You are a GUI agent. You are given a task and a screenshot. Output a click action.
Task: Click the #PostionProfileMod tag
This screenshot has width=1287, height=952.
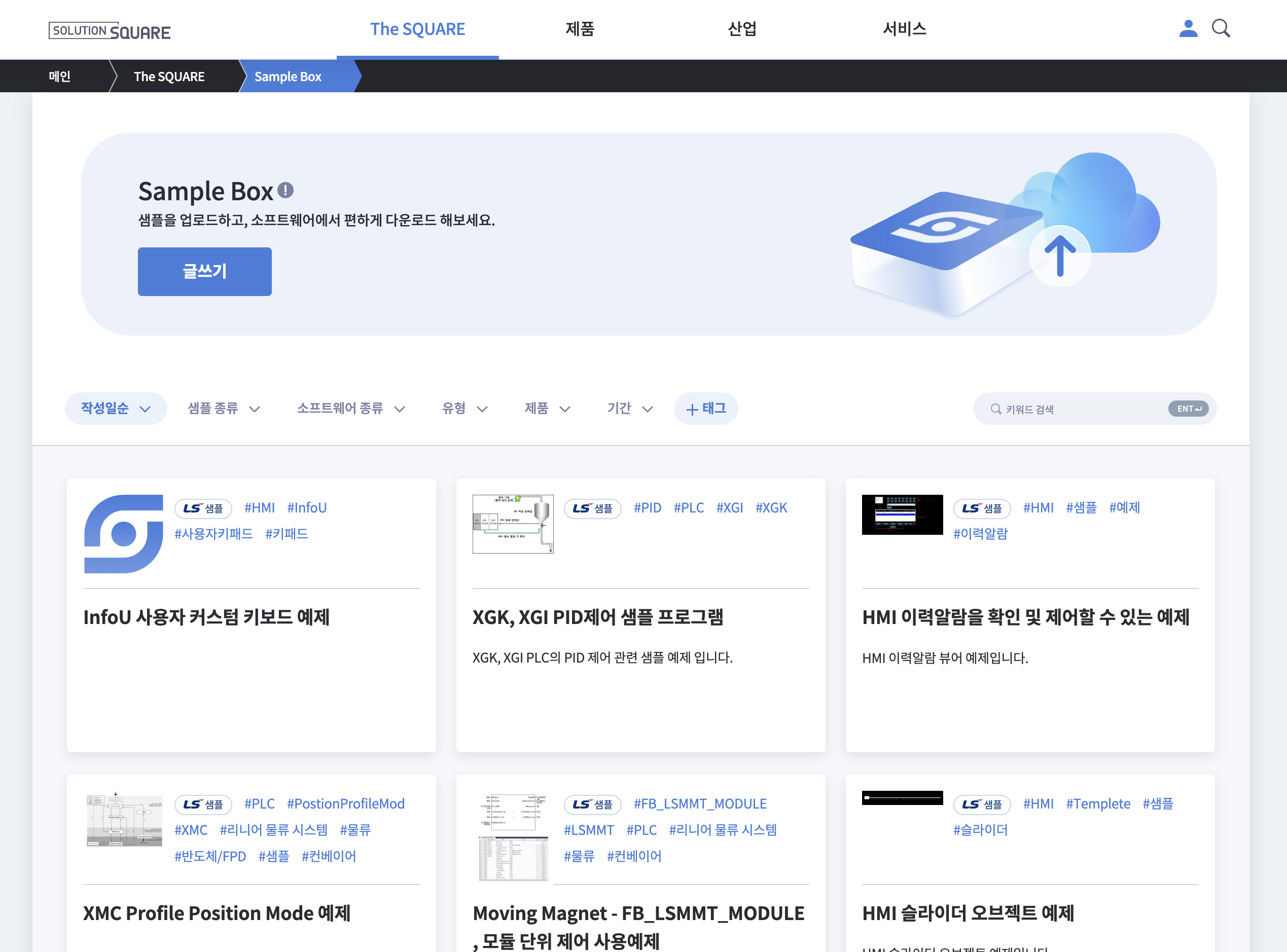click(346, 803)
